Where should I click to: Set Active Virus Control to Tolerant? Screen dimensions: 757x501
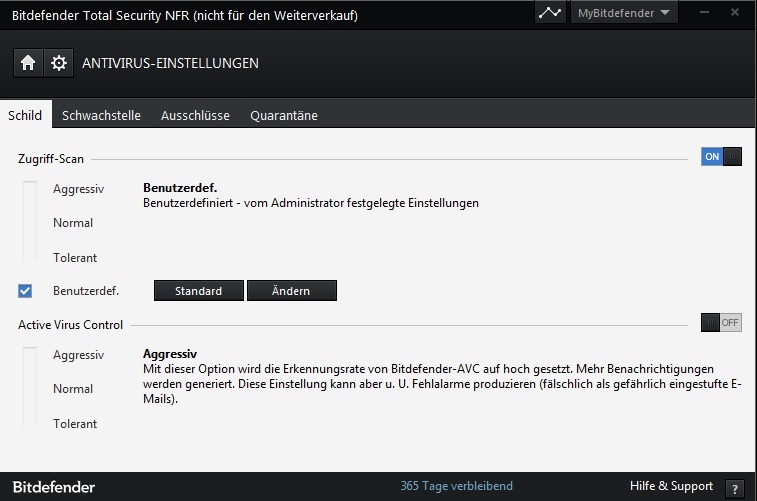click(x=75, y=424)
